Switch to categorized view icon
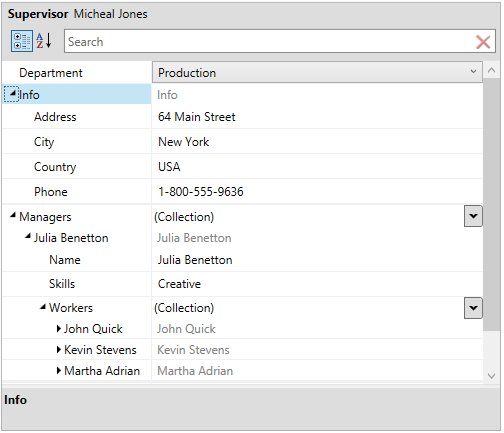This screenshot has width=504, height=433. pos(22,41)
